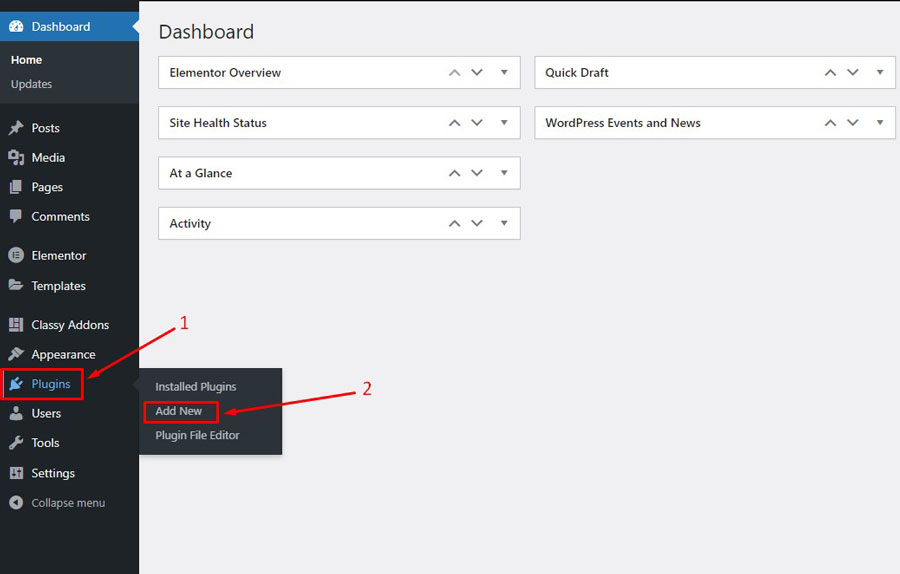Viewport: 900px width, 574px height.
Task: Move Site Health Status widget down
Action: [477, 123]
